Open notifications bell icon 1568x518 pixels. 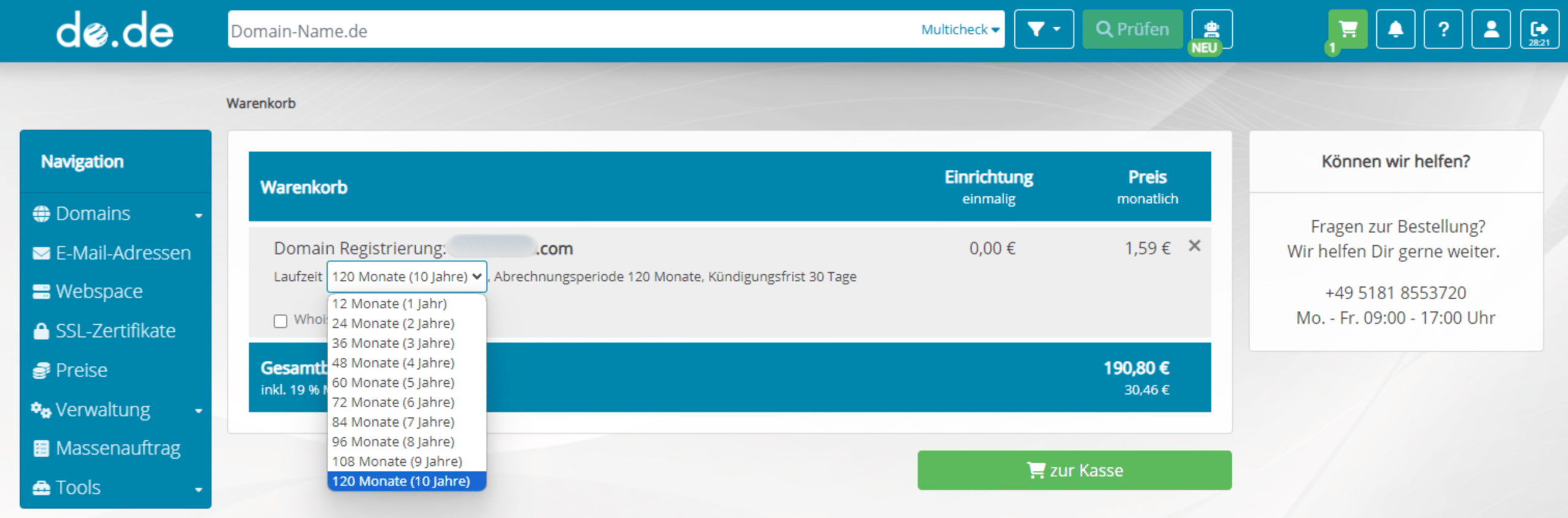pyautogui.click(x=1395, y=29)
